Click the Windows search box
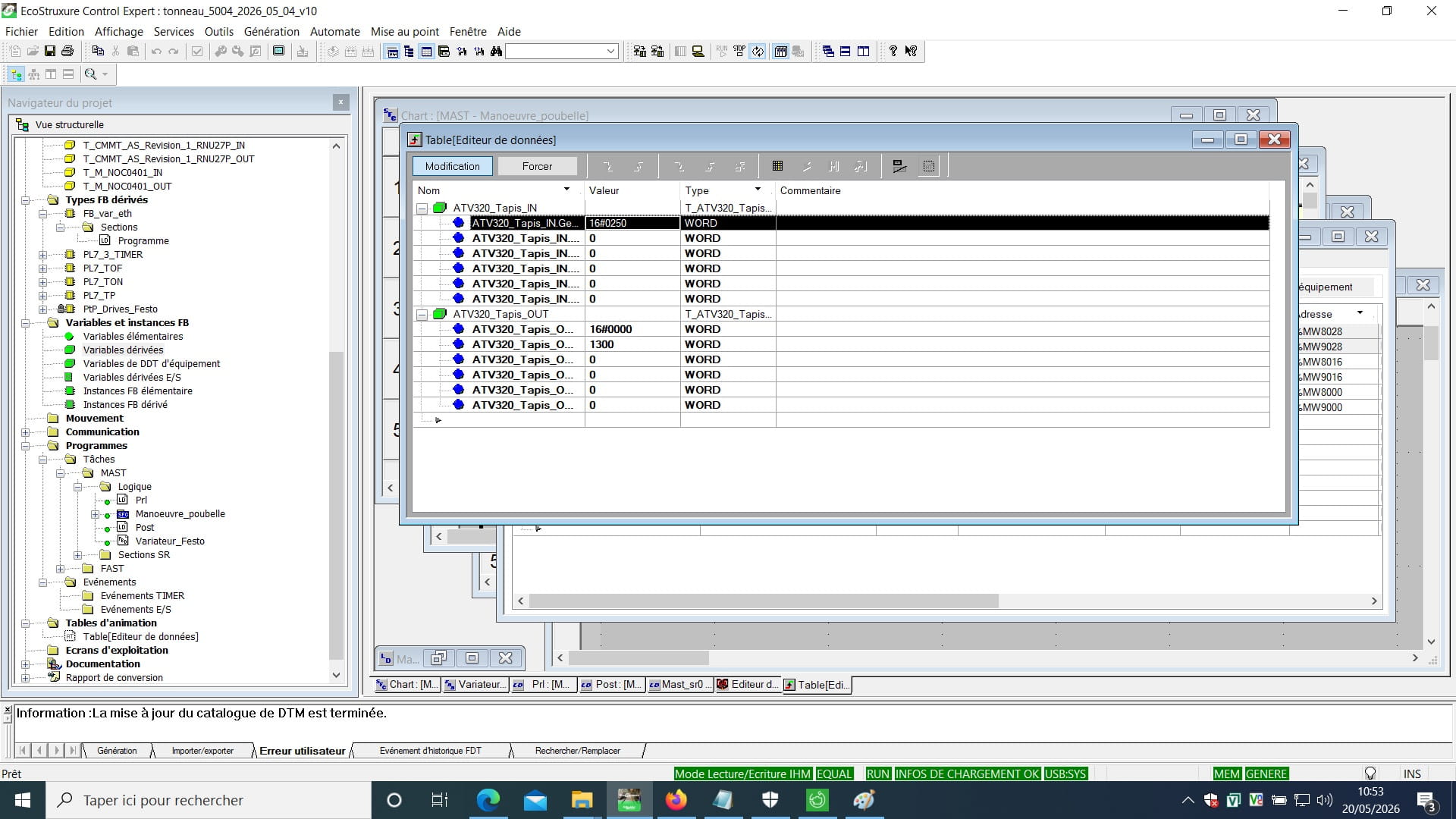1456x819 pixels. [x=209, y=800]
